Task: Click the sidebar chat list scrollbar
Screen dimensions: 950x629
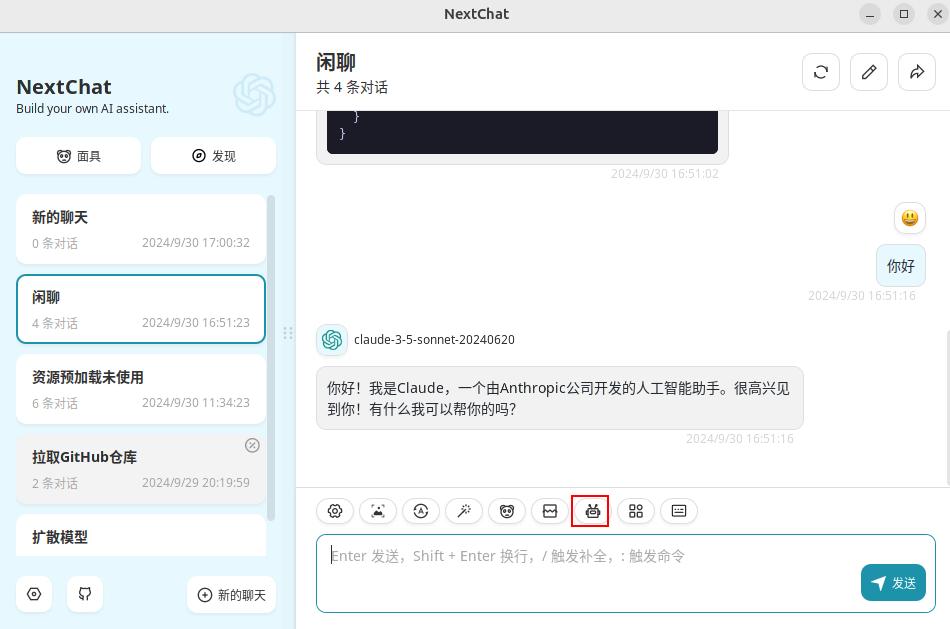Action: coord(271,358)
